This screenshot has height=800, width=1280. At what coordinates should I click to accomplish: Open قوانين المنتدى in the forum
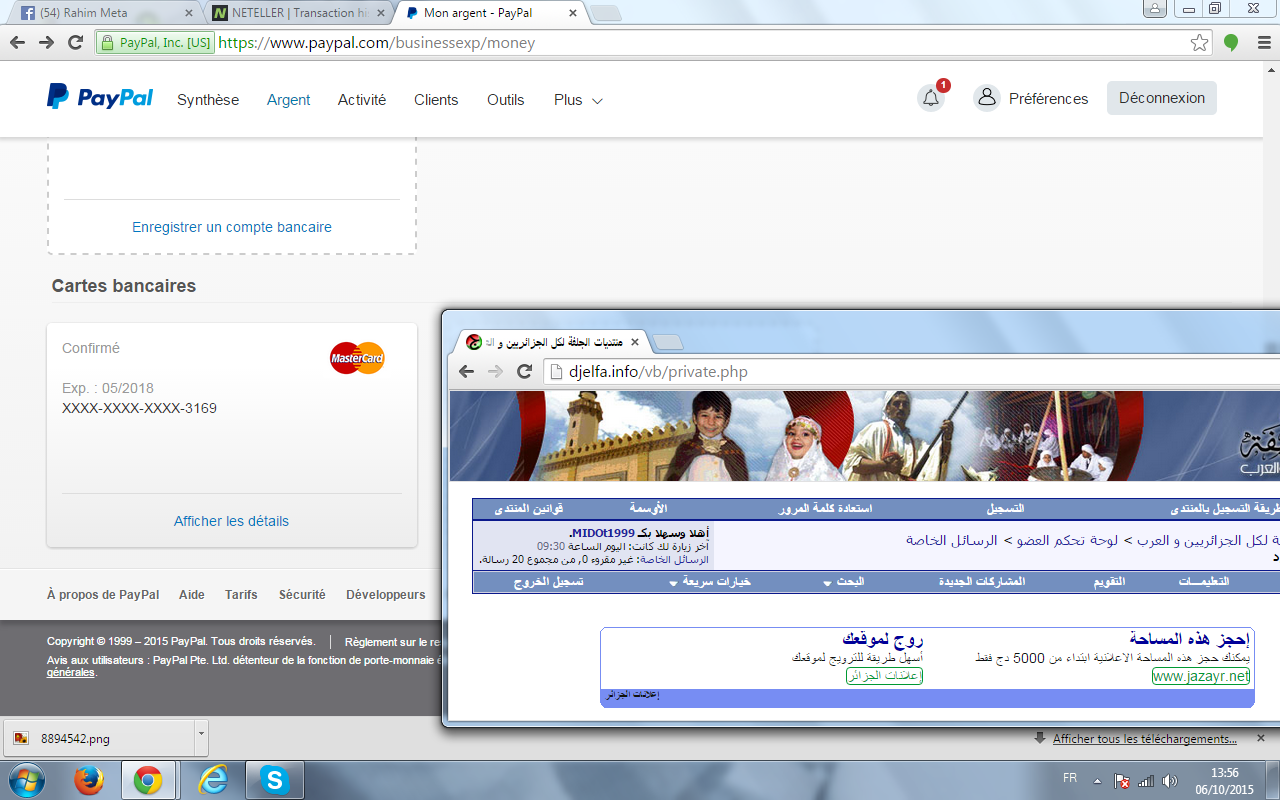pyautogui.click(x=529, y=509)
